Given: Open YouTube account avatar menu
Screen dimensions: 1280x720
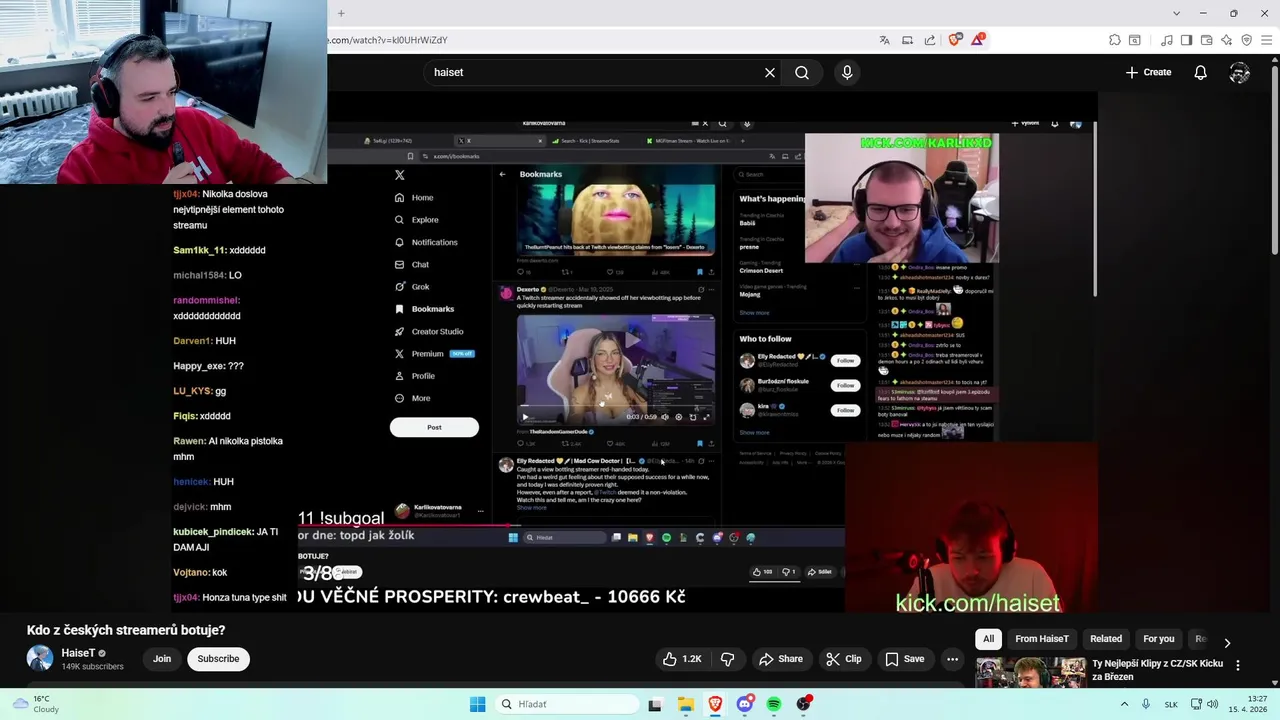Looking at the screenshot, I should pos(1240,72).
